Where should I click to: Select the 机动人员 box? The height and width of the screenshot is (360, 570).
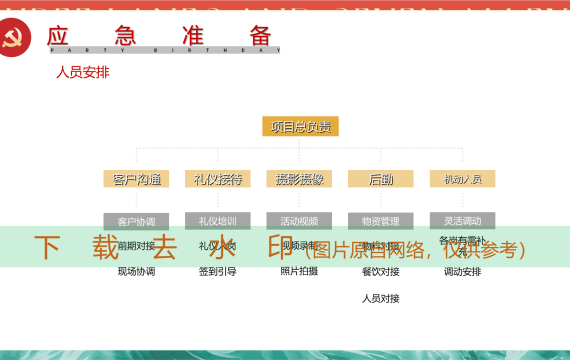tap(462, 179)
